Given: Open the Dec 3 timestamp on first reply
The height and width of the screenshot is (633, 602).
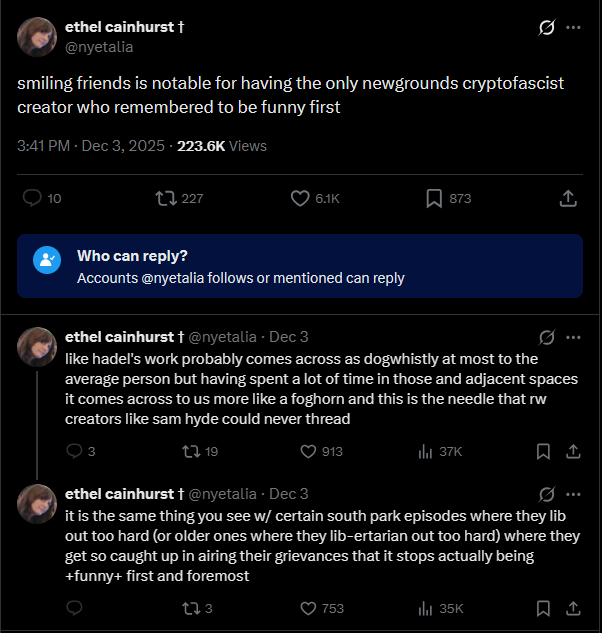Looking at the screenshot, I should click(289, 337).
